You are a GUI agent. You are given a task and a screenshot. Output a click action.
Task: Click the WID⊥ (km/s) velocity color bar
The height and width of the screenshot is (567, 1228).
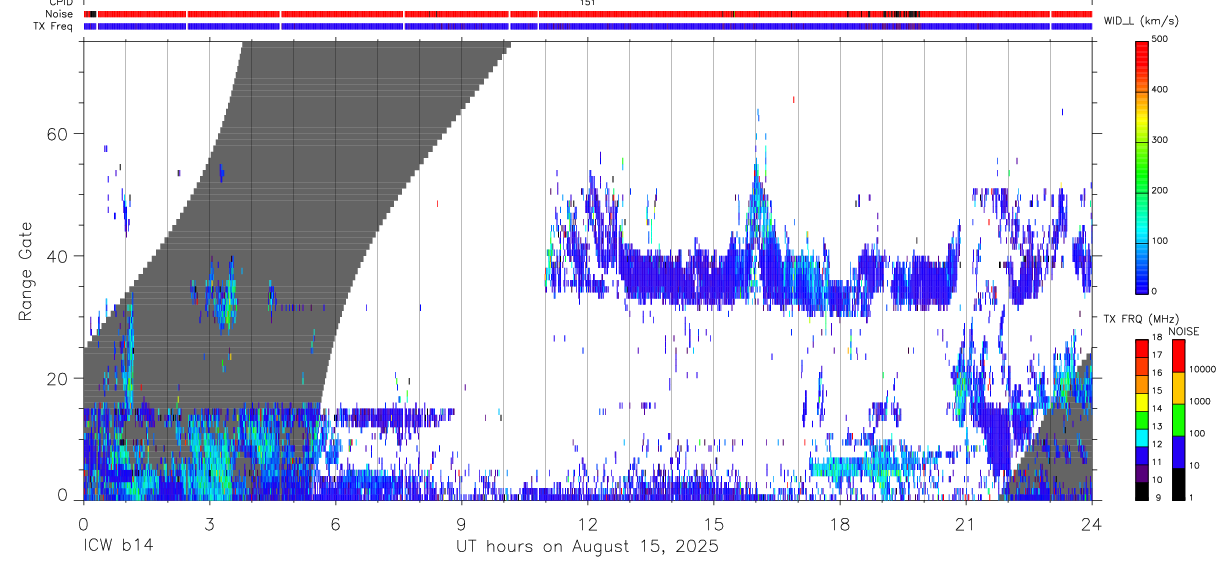point(1142,166)
